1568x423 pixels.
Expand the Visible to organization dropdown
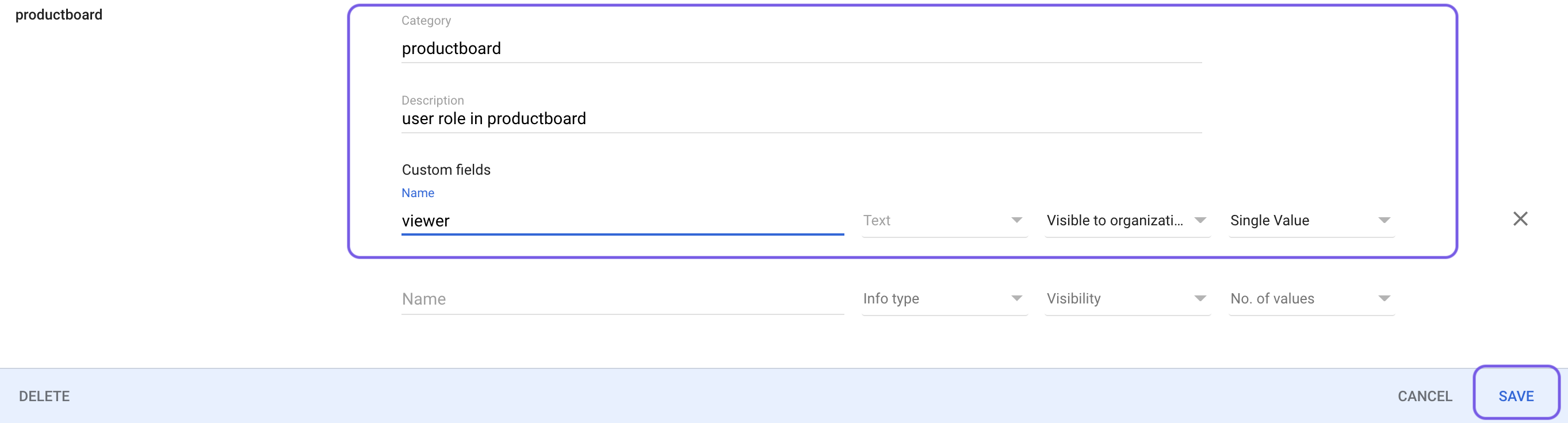(x=1127, y=221)
